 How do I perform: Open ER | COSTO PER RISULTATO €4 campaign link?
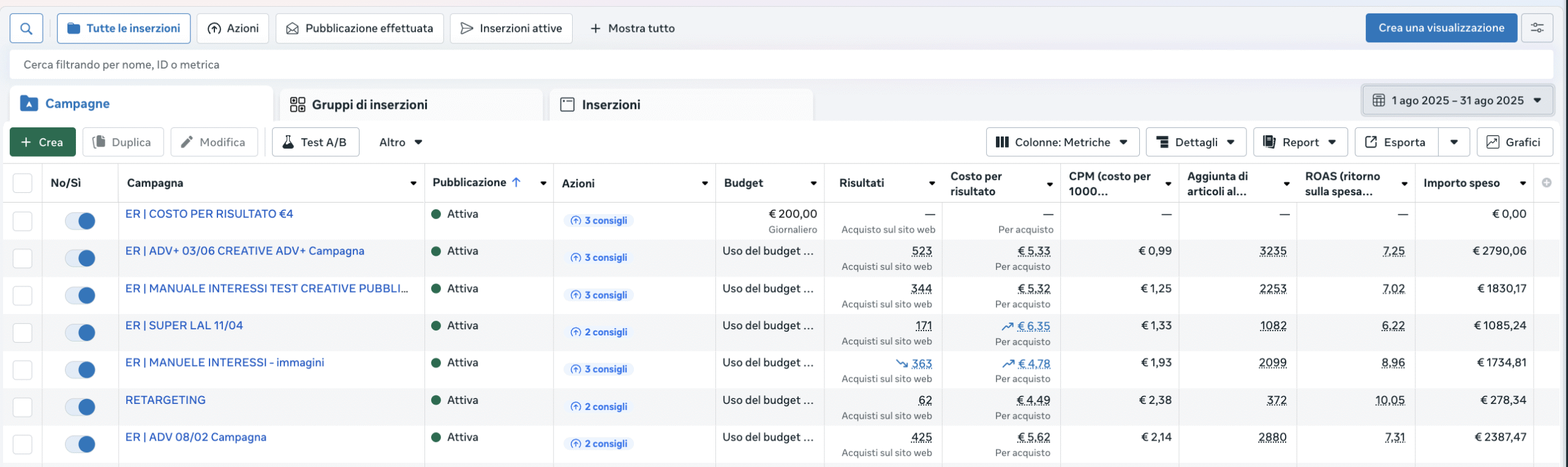point(209,214)
